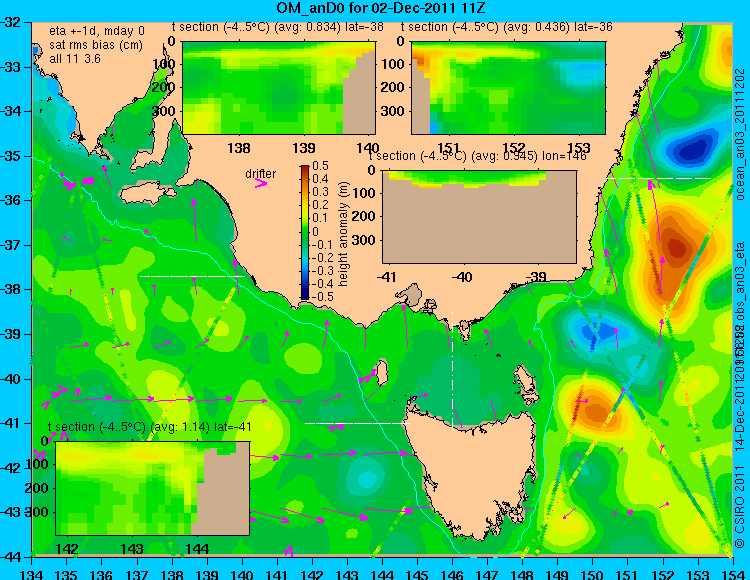Open the lon=146 temperature section inset plot
This screenshot has height=580, width=750.
pos(479,217)
